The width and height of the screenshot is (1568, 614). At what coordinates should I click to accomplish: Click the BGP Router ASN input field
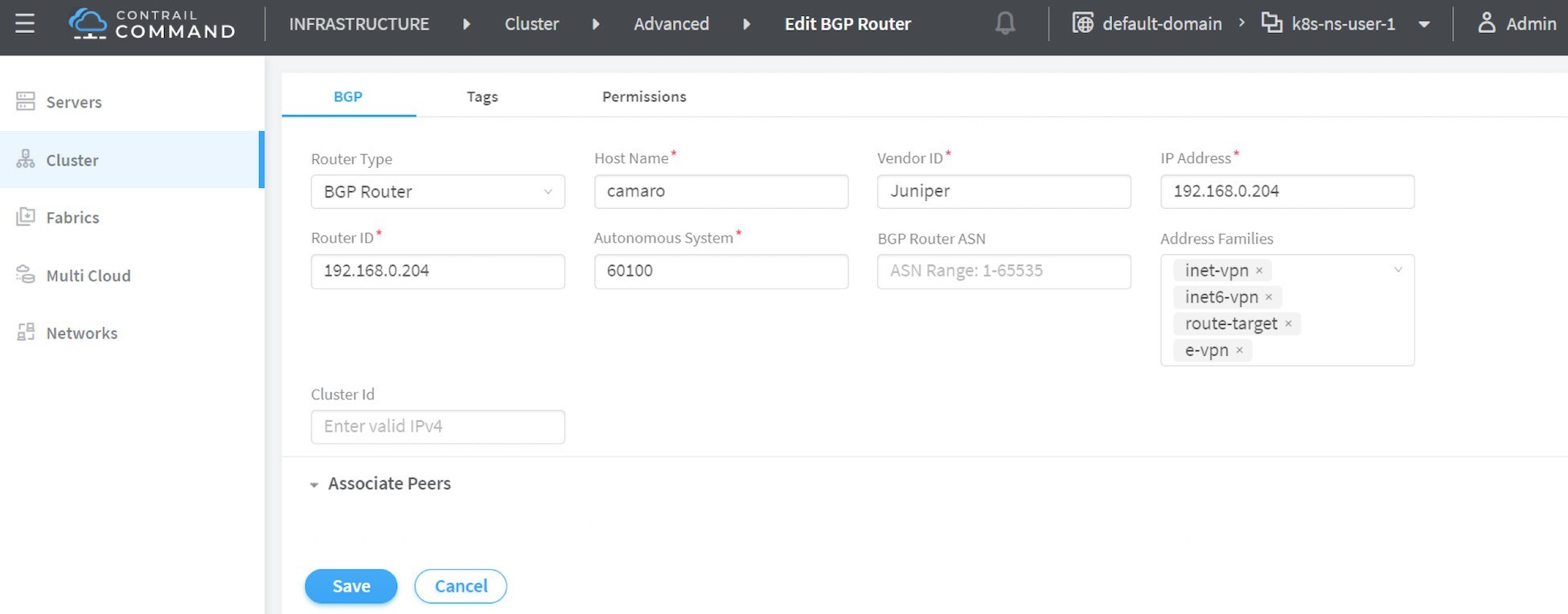[1004, 271]
